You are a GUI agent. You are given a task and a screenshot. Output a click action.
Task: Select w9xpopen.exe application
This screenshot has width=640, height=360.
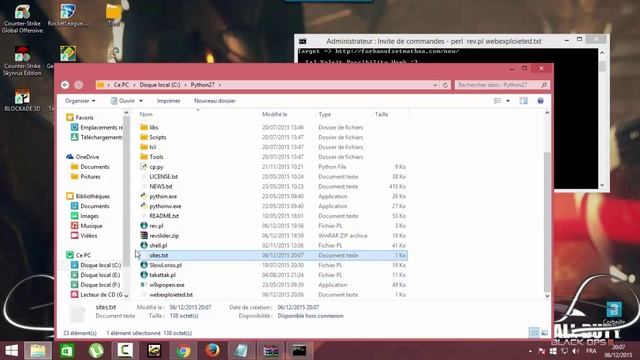coord(167,284)
